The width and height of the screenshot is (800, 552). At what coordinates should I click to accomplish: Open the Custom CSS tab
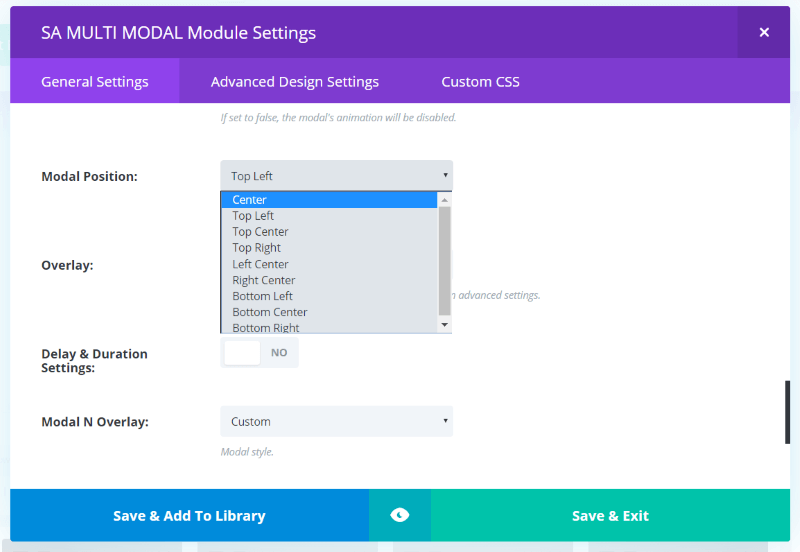480,82
